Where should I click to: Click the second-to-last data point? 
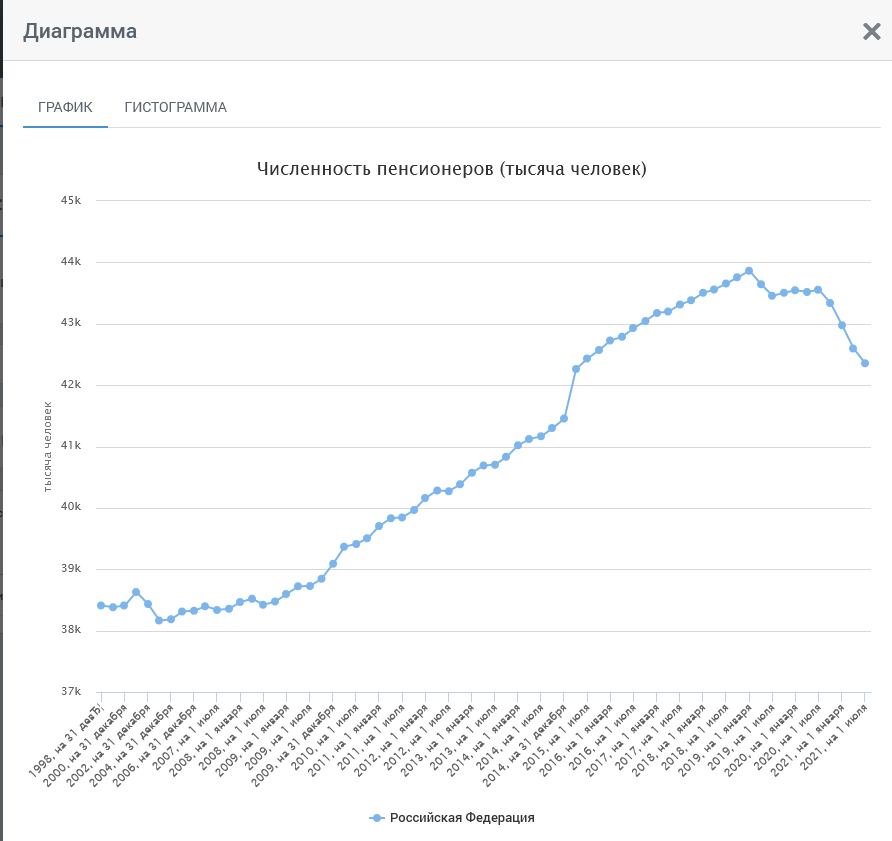click(853, 348)
